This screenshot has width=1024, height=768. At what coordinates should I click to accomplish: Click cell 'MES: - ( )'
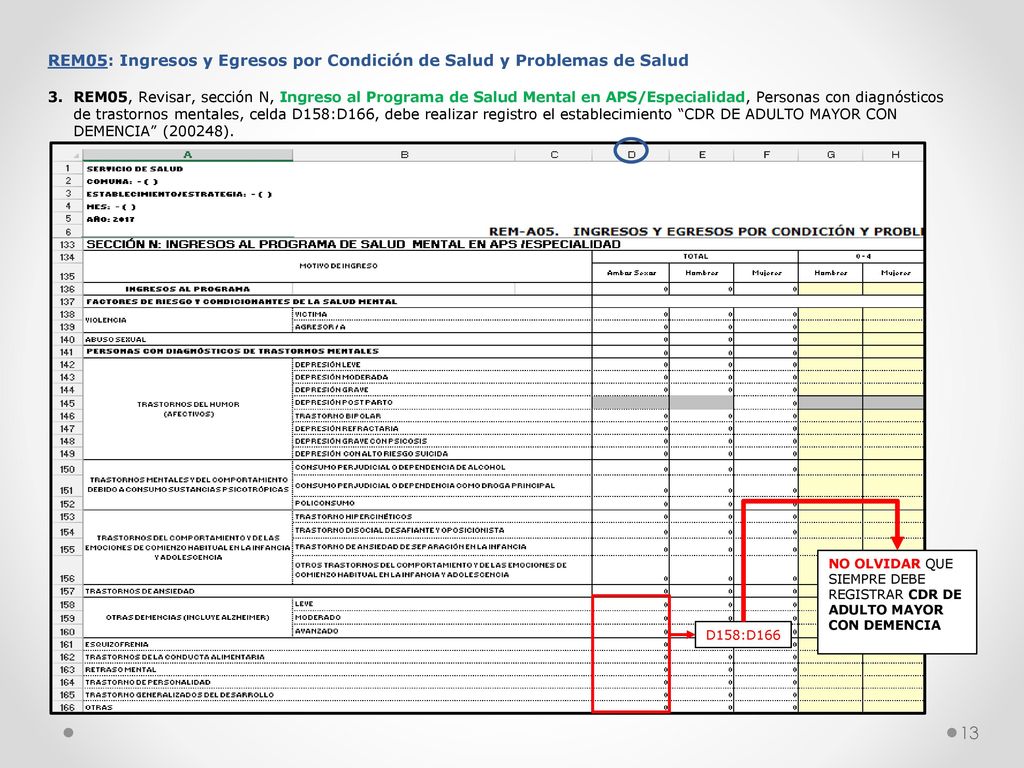point(111,206)
